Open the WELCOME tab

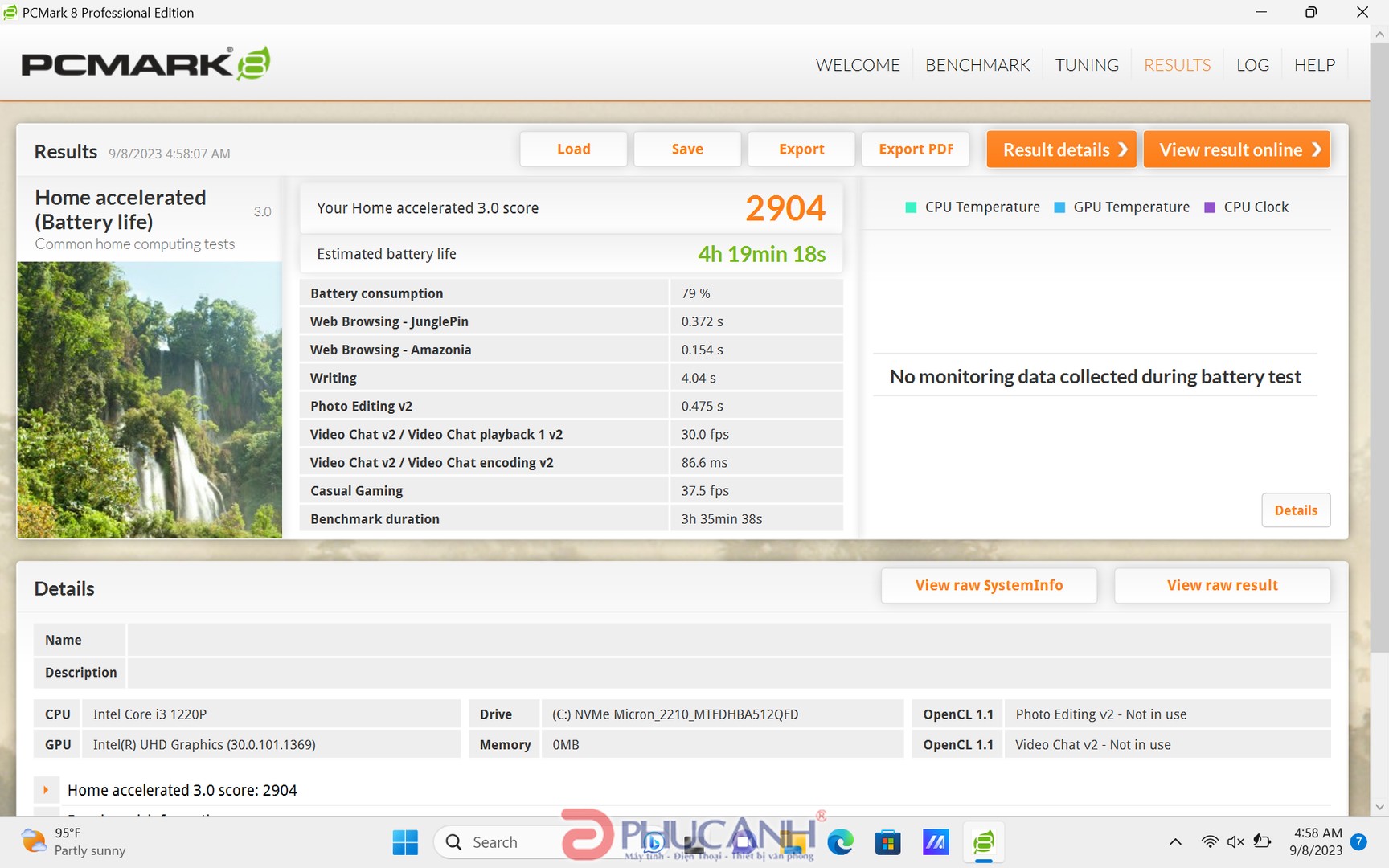click(858, 65)
